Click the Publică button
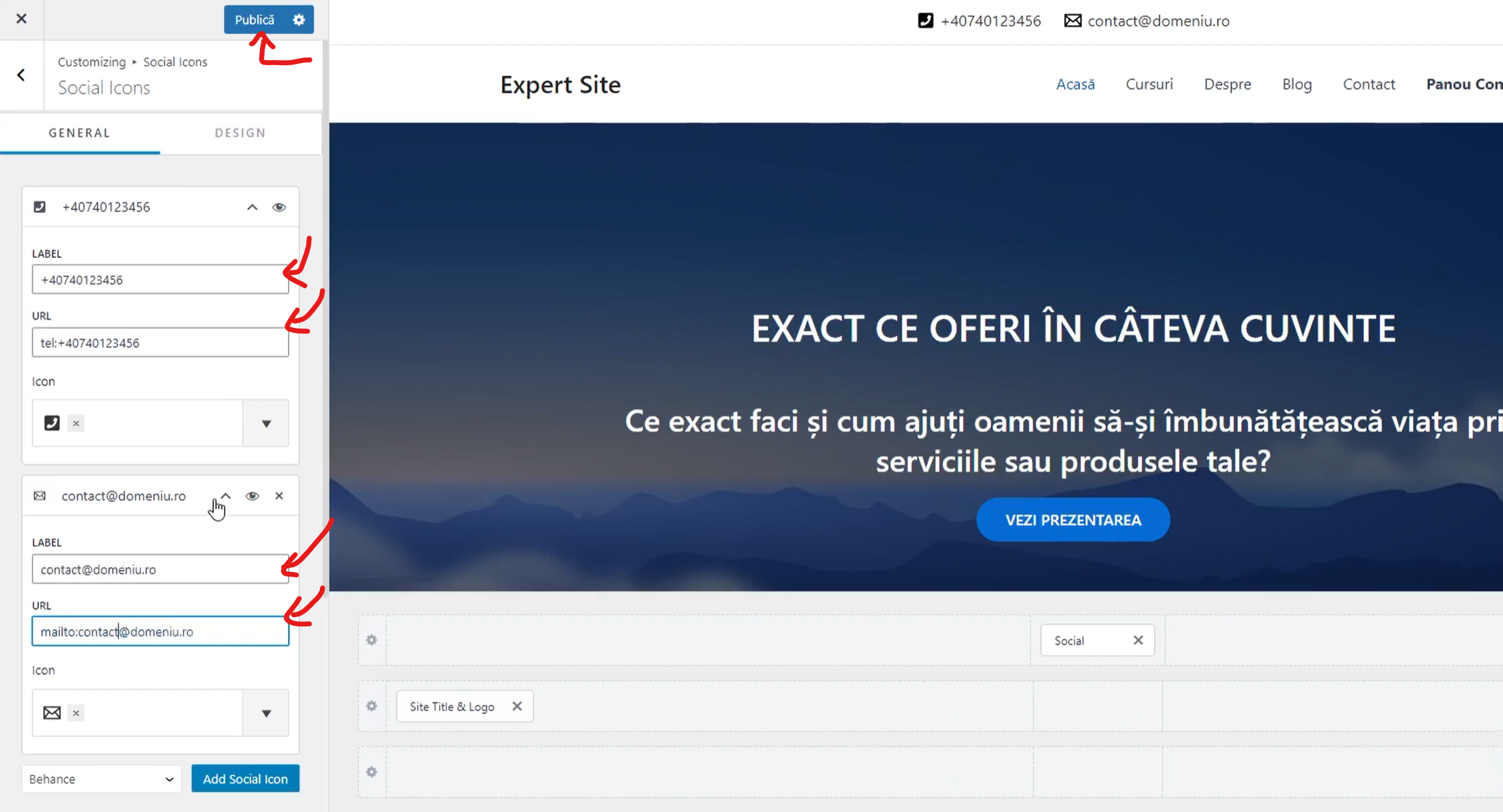 [x=254, y=20]
